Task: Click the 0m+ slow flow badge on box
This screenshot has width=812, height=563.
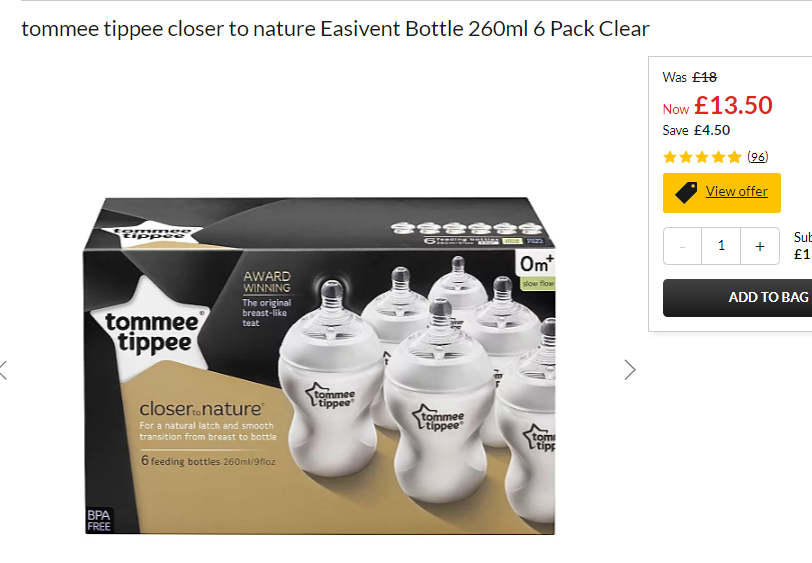Action: pos(537,270)
